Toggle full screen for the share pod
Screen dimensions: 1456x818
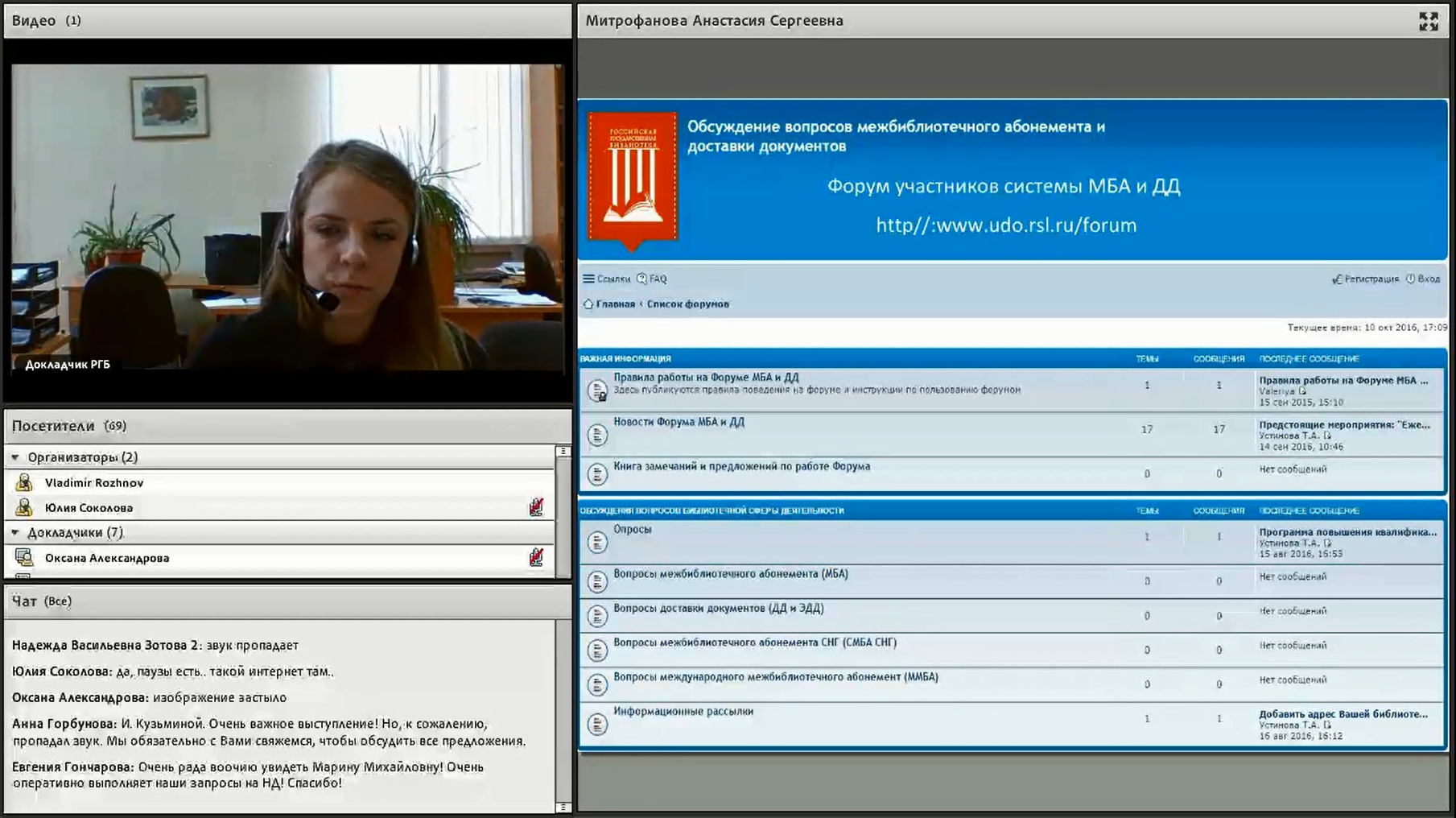click(x=1428, y=22)
